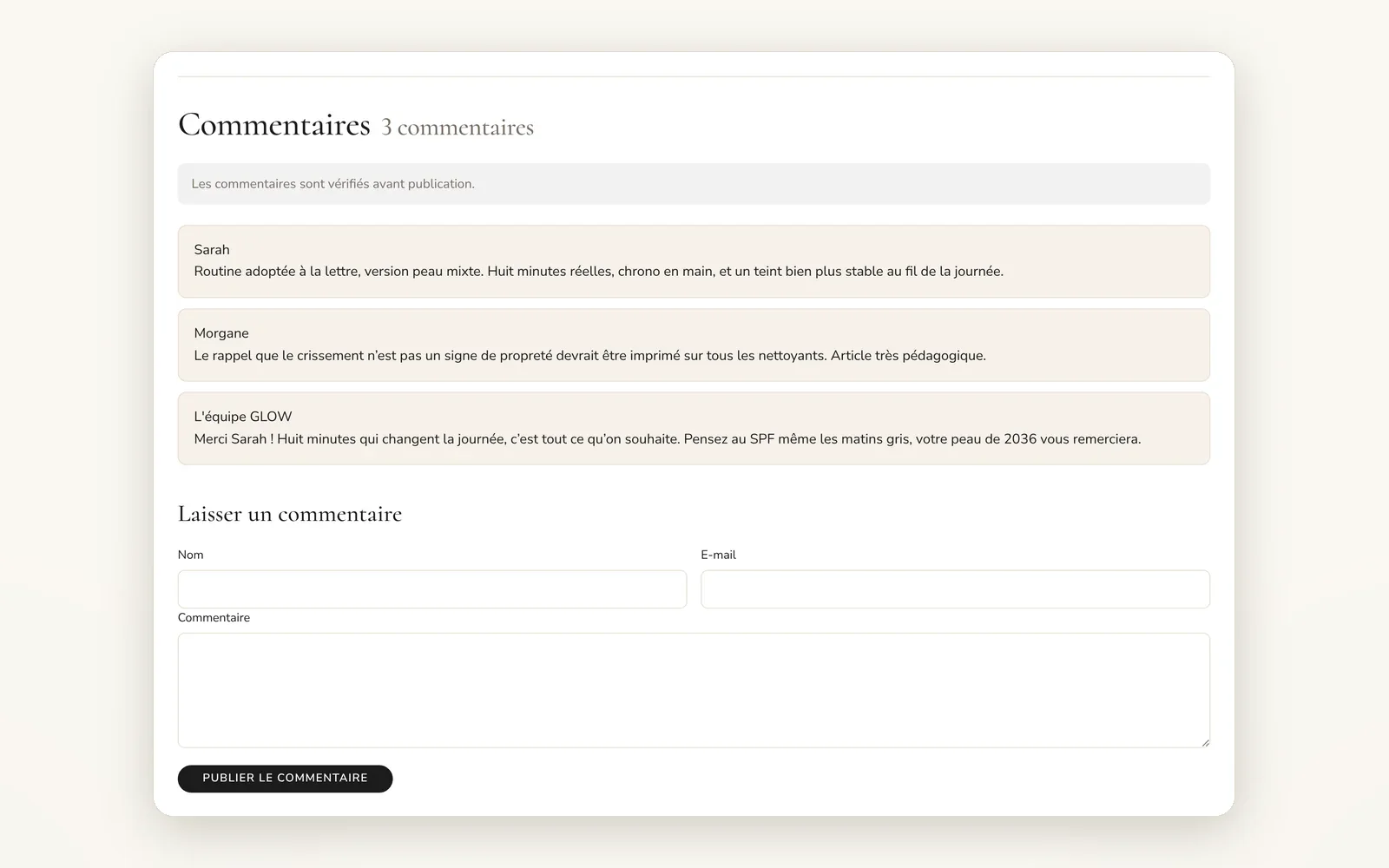Screen dimensions: 1389x868
Task: Click the Nom field label
Action: click(191, 555)
